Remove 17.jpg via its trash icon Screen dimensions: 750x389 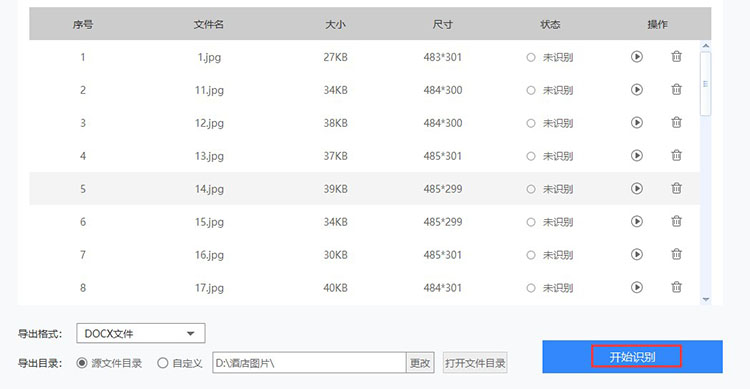pos(676,288)
